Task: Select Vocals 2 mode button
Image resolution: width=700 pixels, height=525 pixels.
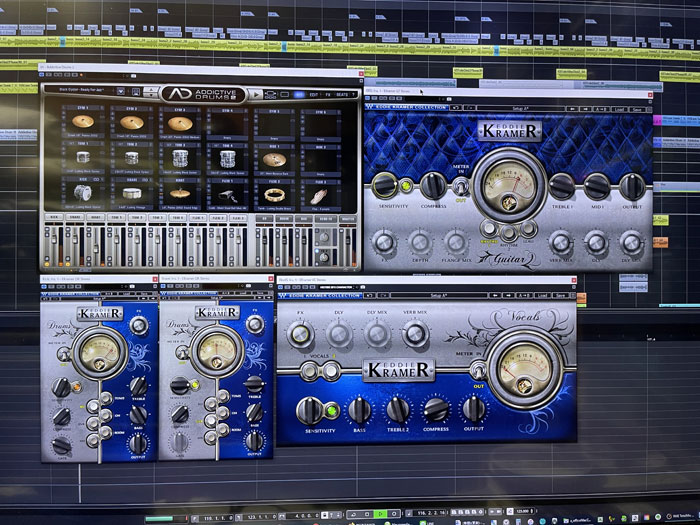Action: (330, 371)
